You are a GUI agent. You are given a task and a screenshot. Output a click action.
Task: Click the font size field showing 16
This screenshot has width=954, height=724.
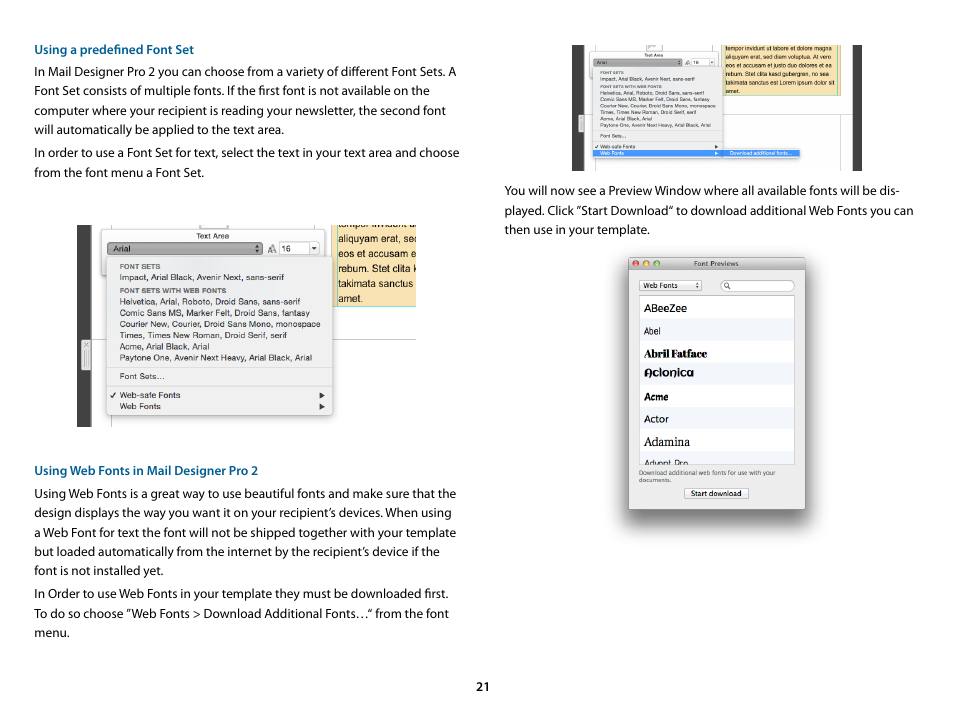(293, 248)
